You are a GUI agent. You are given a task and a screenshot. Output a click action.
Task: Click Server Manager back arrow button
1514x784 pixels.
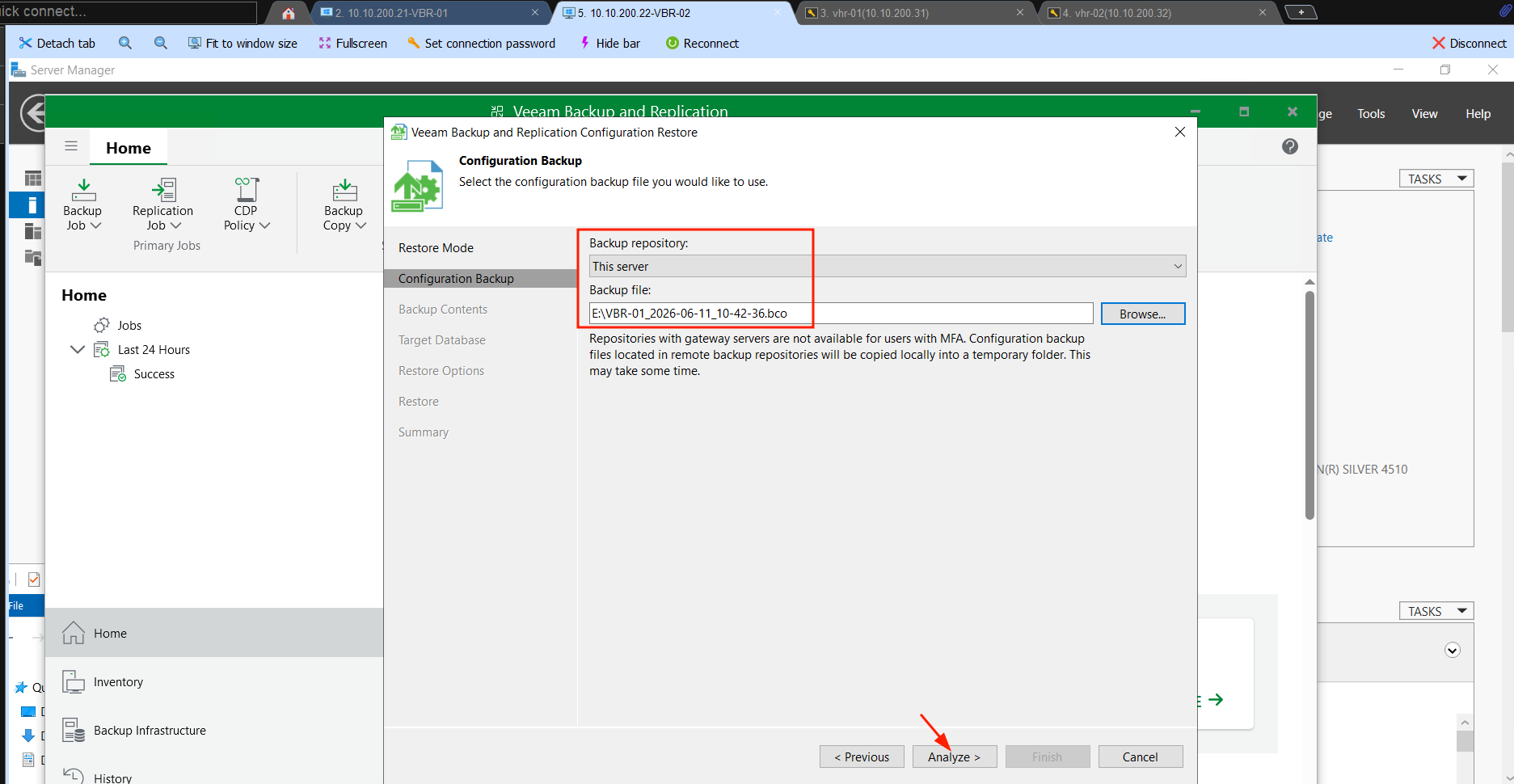[34, 113]
